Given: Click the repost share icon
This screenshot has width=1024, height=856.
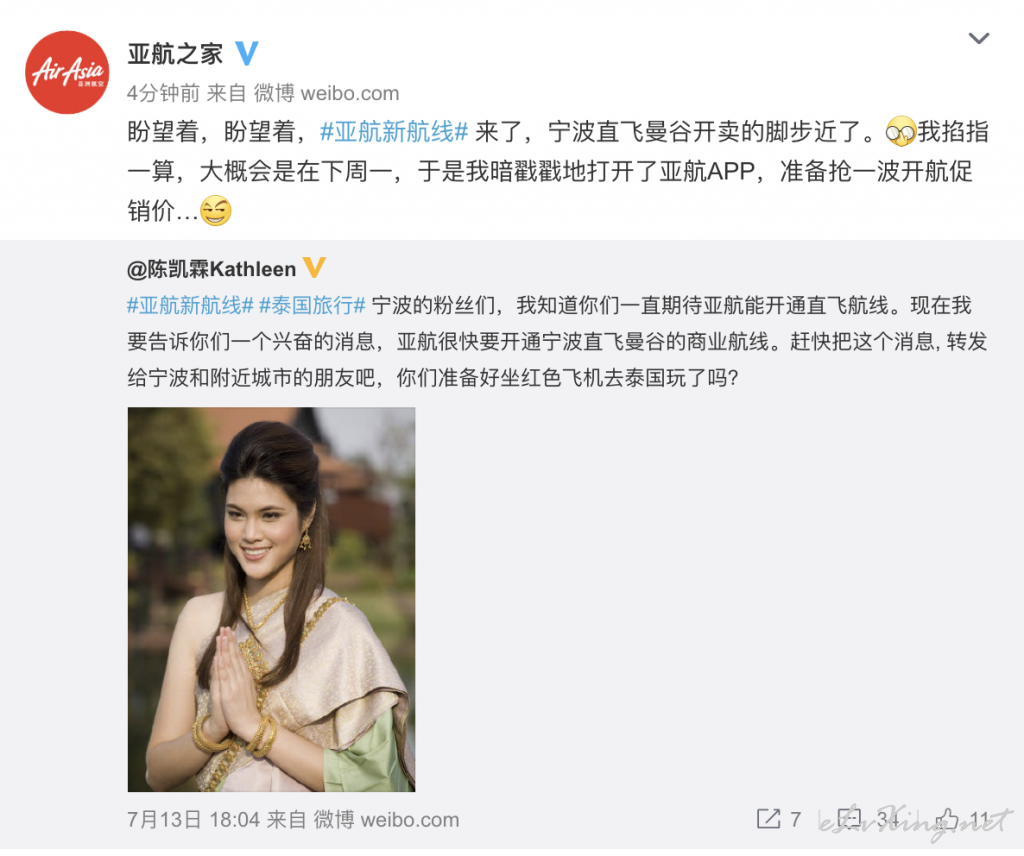Looking at the screenshot, I should [x=768, y=819].
